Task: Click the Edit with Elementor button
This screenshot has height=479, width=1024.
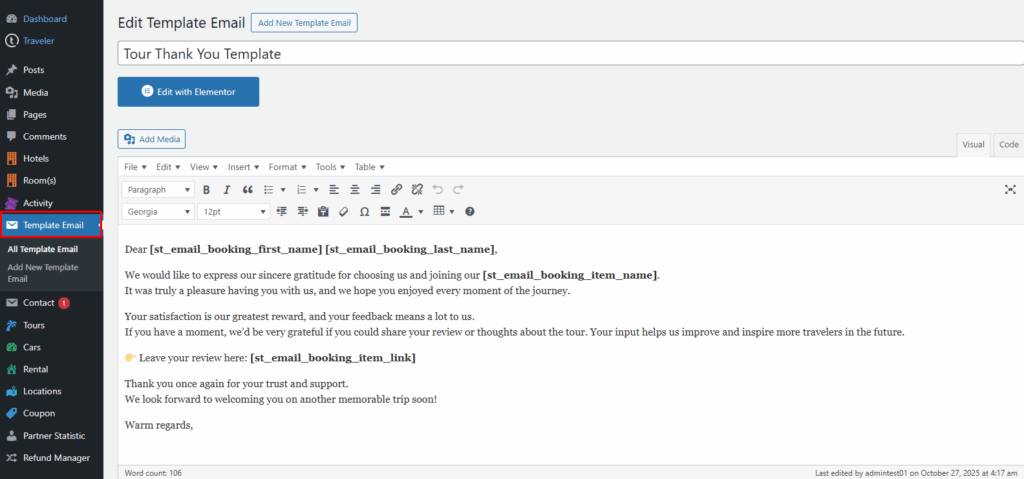Action: (x=188, y=92)
